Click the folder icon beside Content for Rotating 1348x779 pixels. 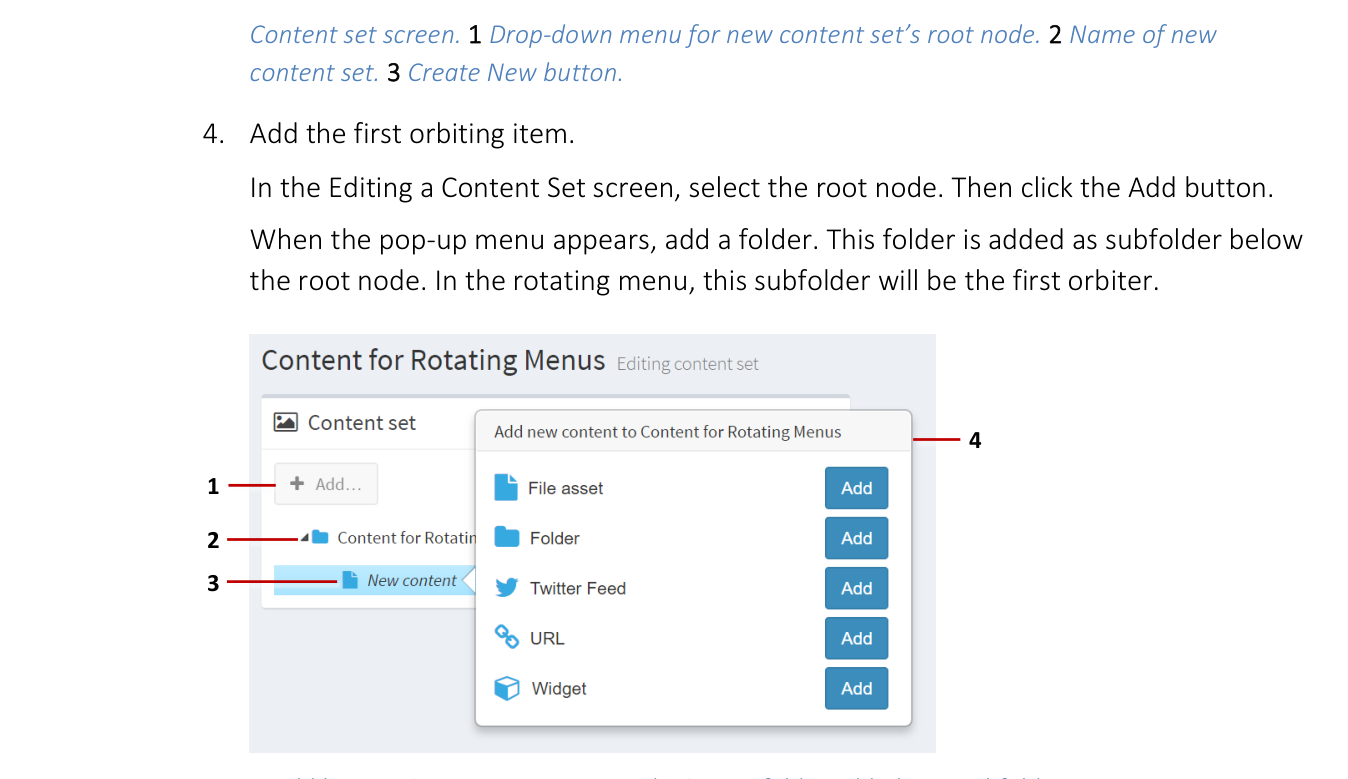tap(320, 537)
